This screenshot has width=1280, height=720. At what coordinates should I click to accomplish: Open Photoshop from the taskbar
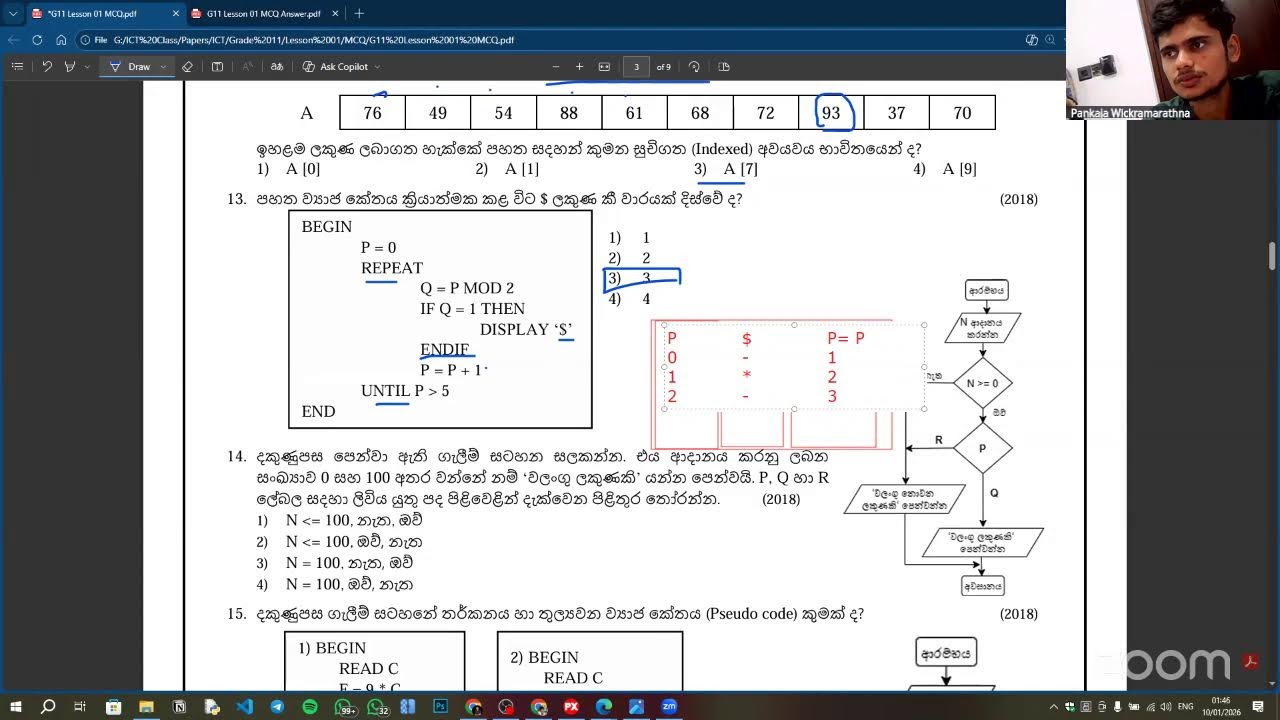click(440, 707)
